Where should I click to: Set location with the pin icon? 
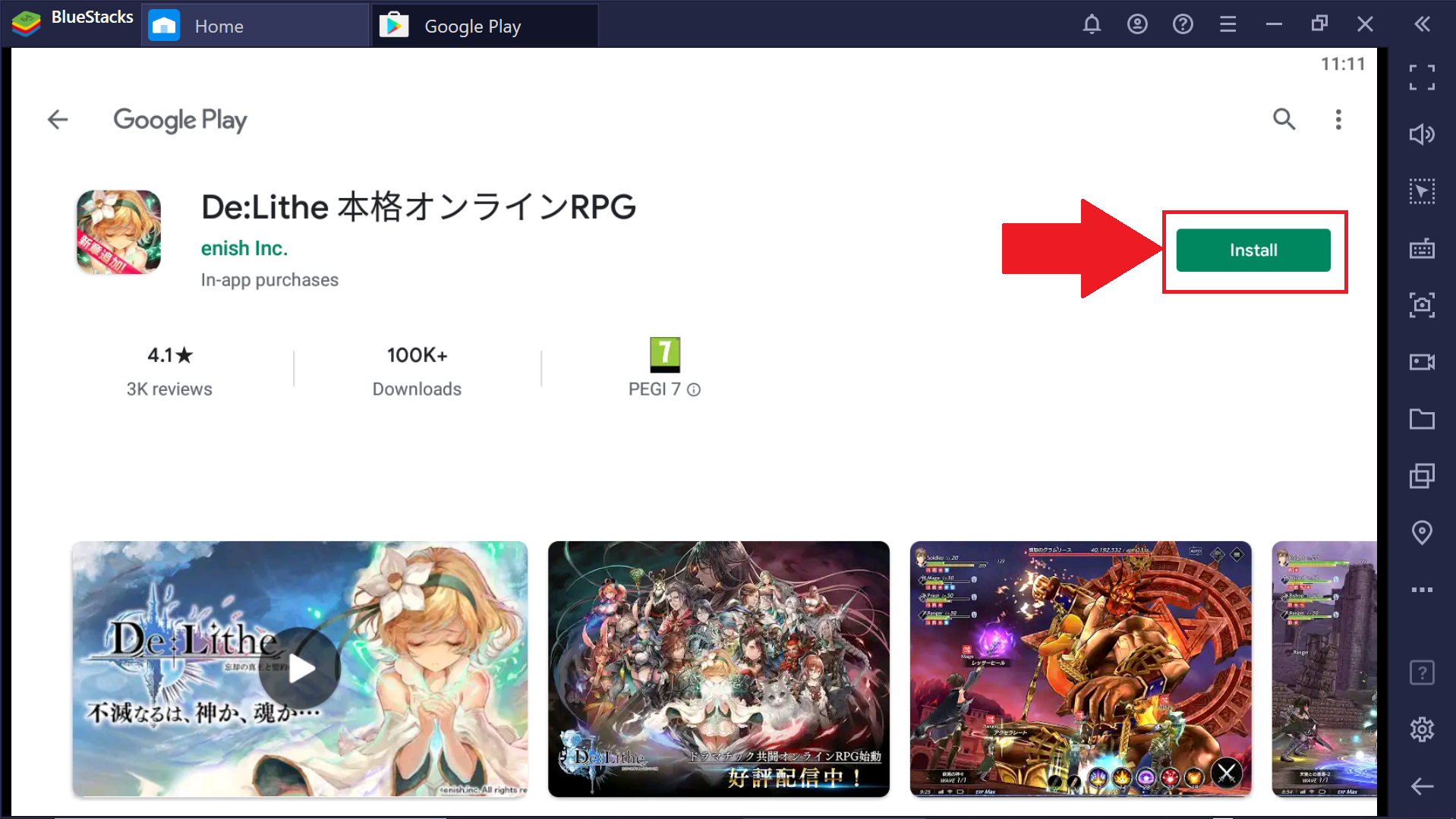click(1422, 533)
